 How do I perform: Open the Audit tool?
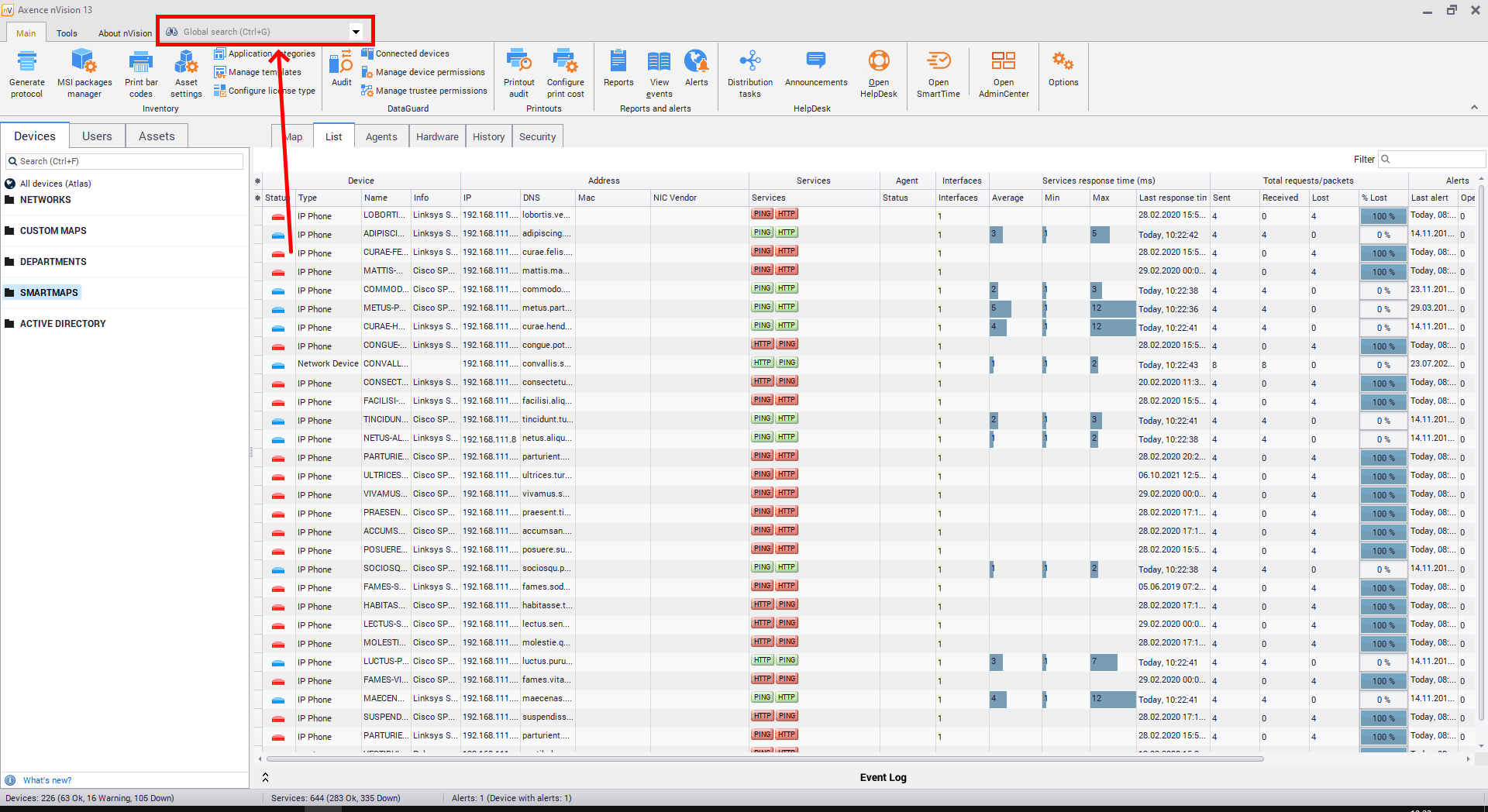[x=341, y=68]
